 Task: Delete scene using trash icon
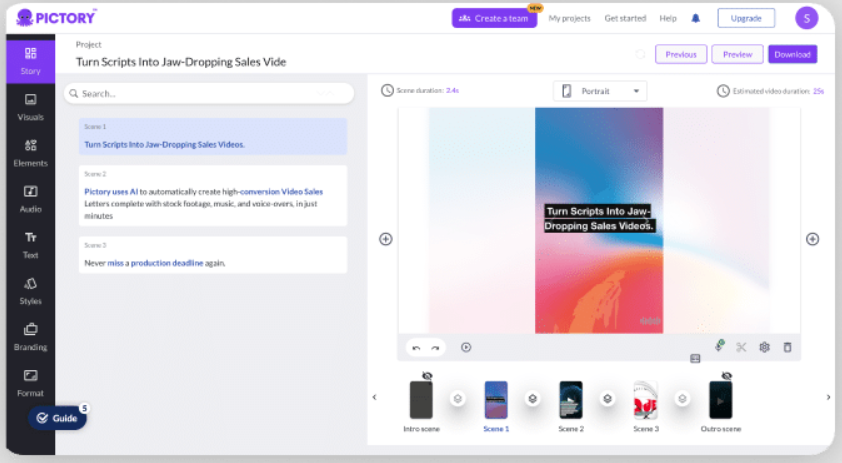[787, 347]
